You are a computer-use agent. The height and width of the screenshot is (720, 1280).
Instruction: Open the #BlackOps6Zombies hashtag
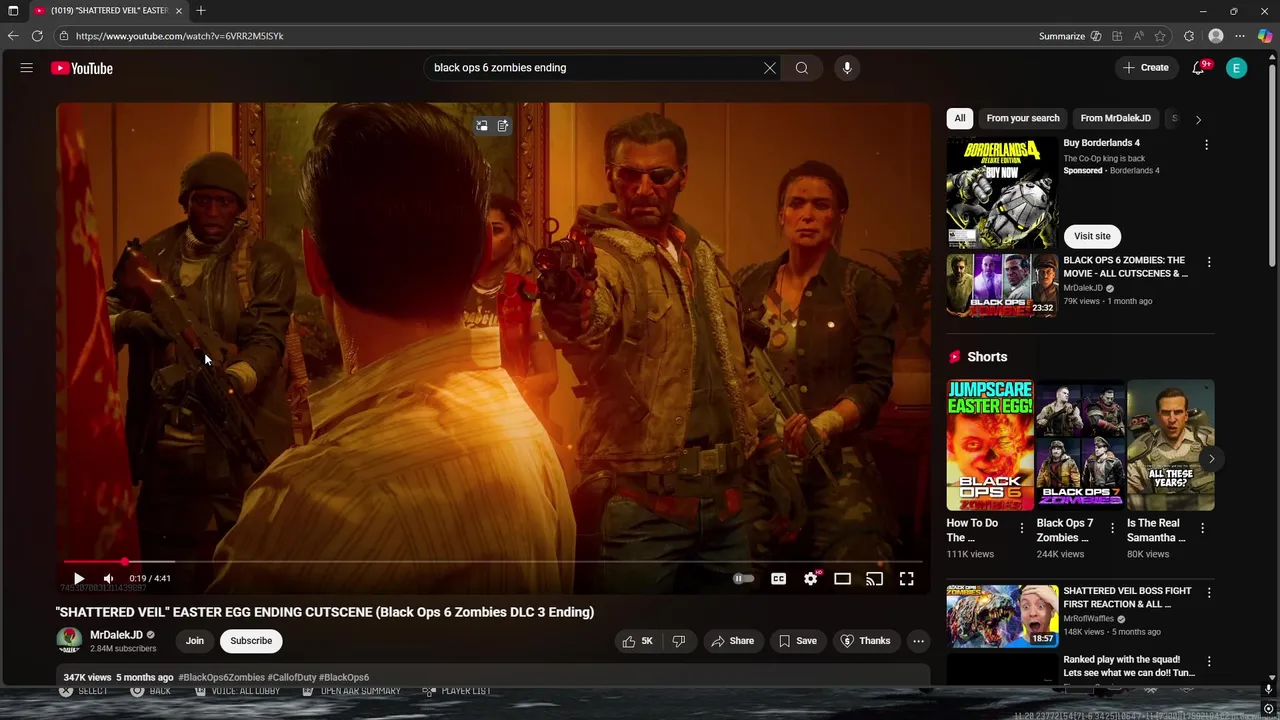pyautogui.click(x=221, y=677)
